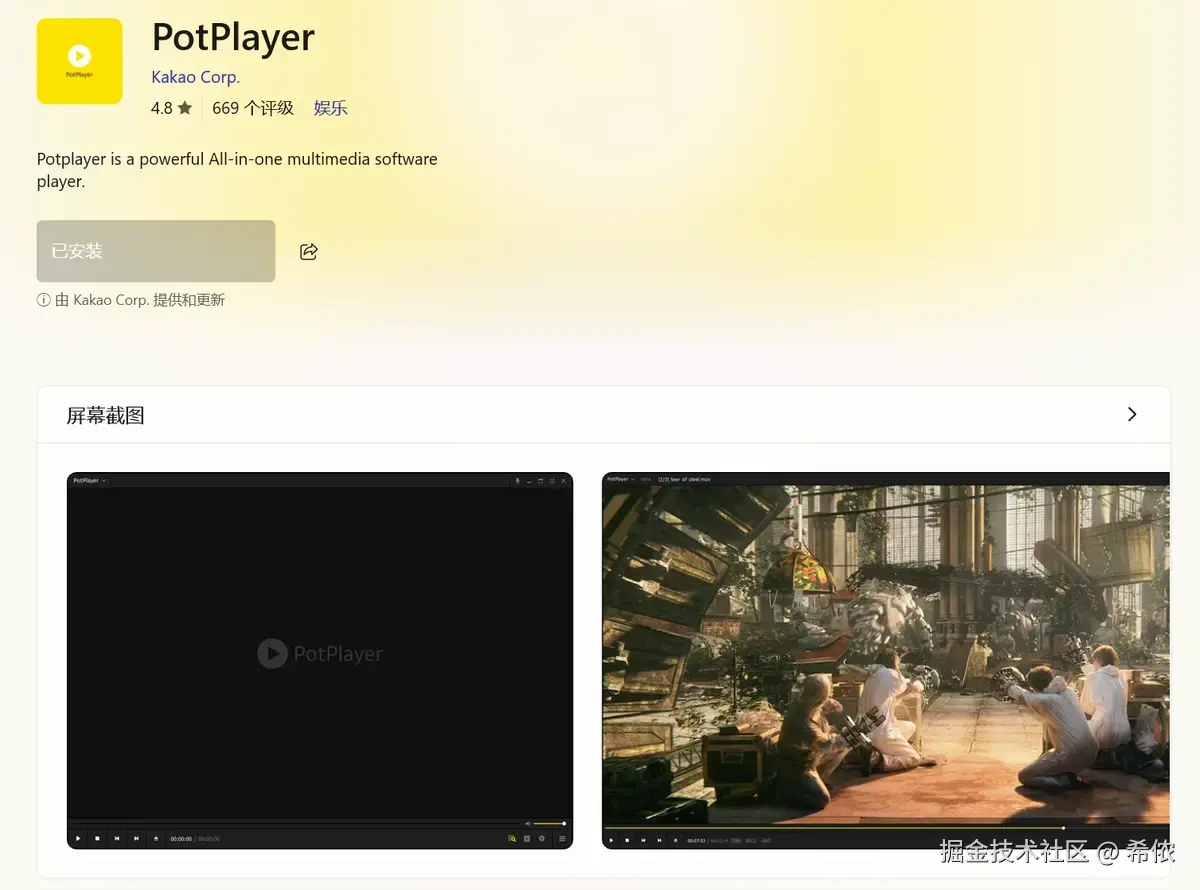Image resolution: width=1200 pixels, height=890 pixels.
Task: Click the 屏幕截图 heading
Action: pos(106,415)
